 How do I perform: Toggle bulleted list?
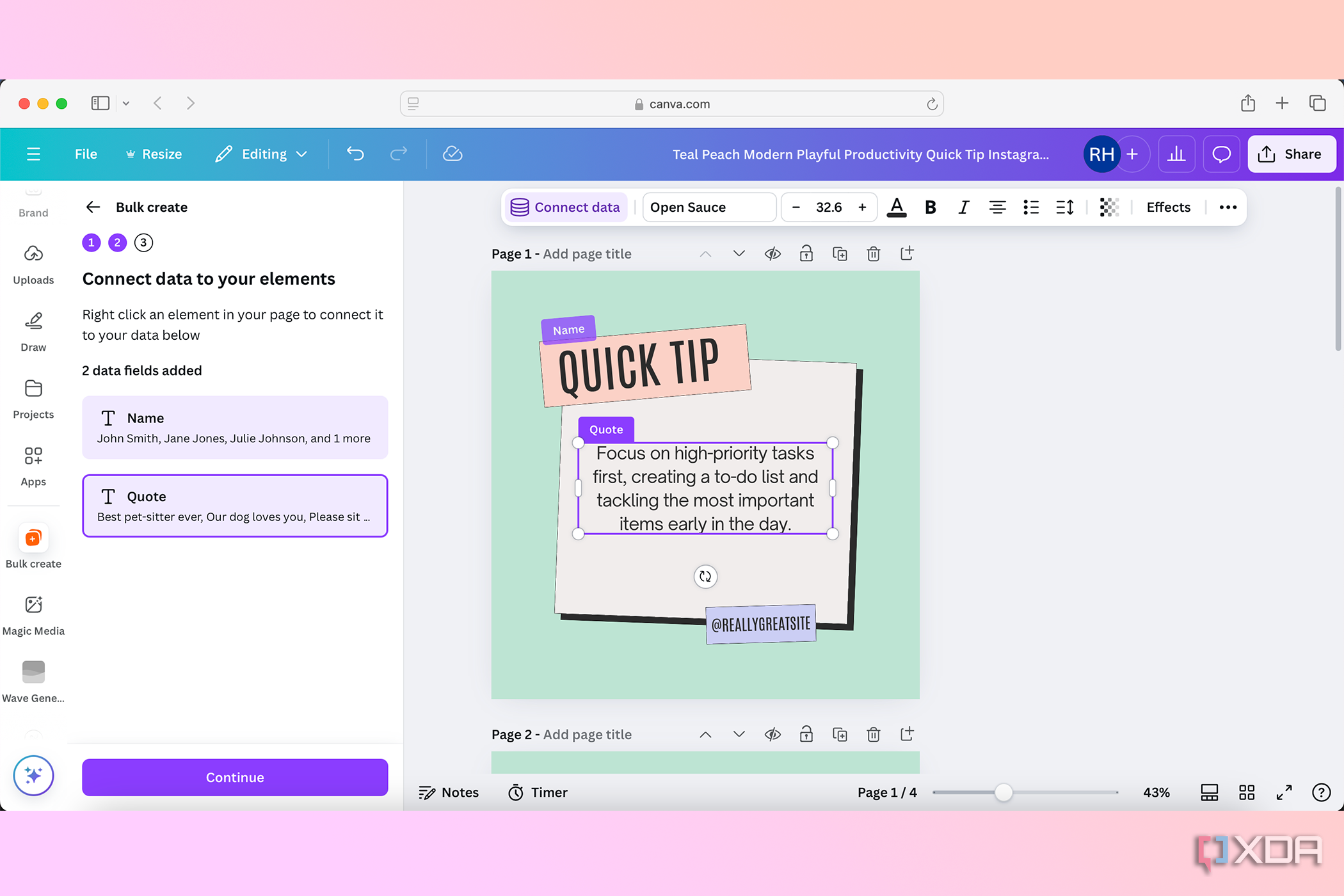coord(1031,207)
